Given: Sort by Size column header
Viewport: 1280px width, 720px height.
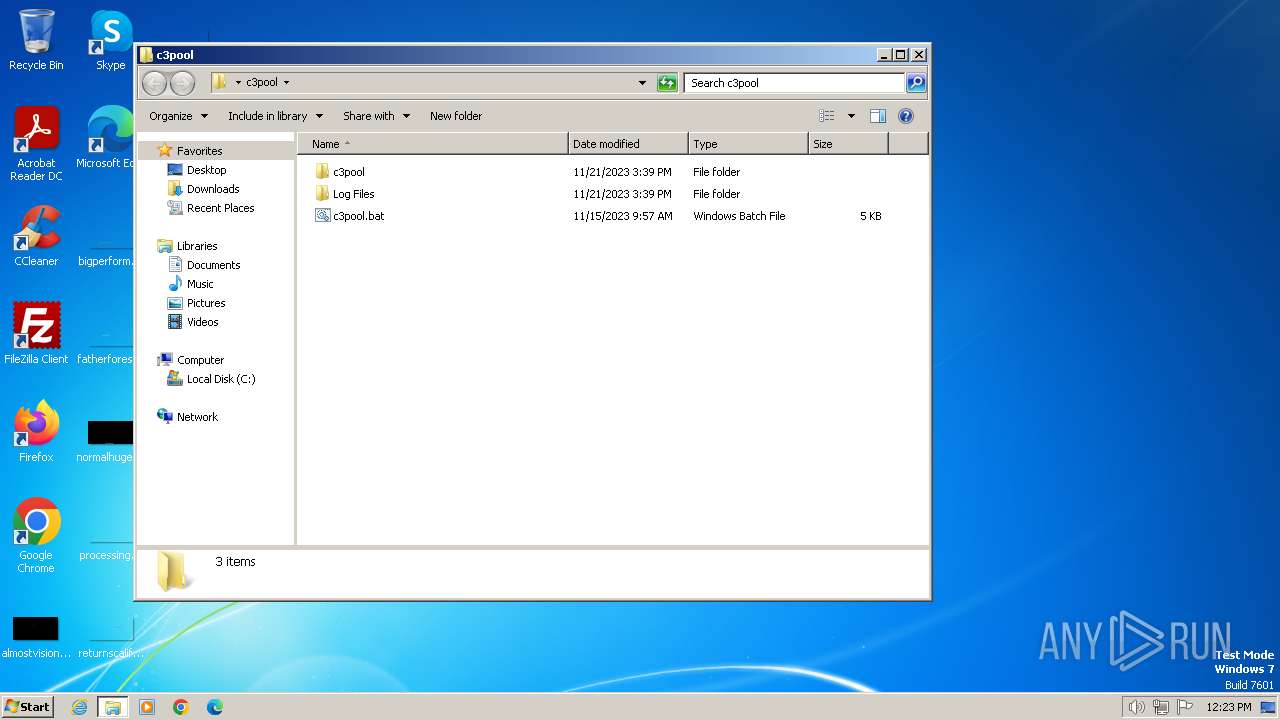Looking at the screenshot, I should [848, 144].
